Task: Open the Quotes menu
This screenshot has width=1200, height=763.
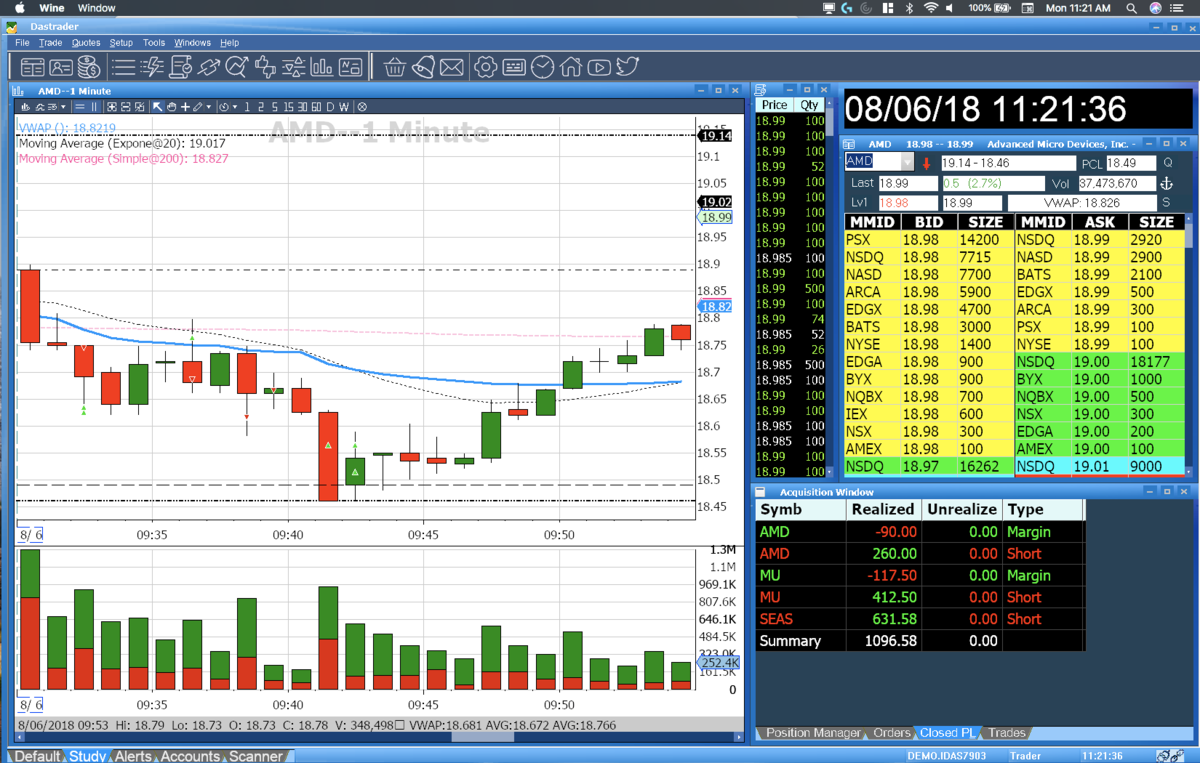Action: point(86,43)
